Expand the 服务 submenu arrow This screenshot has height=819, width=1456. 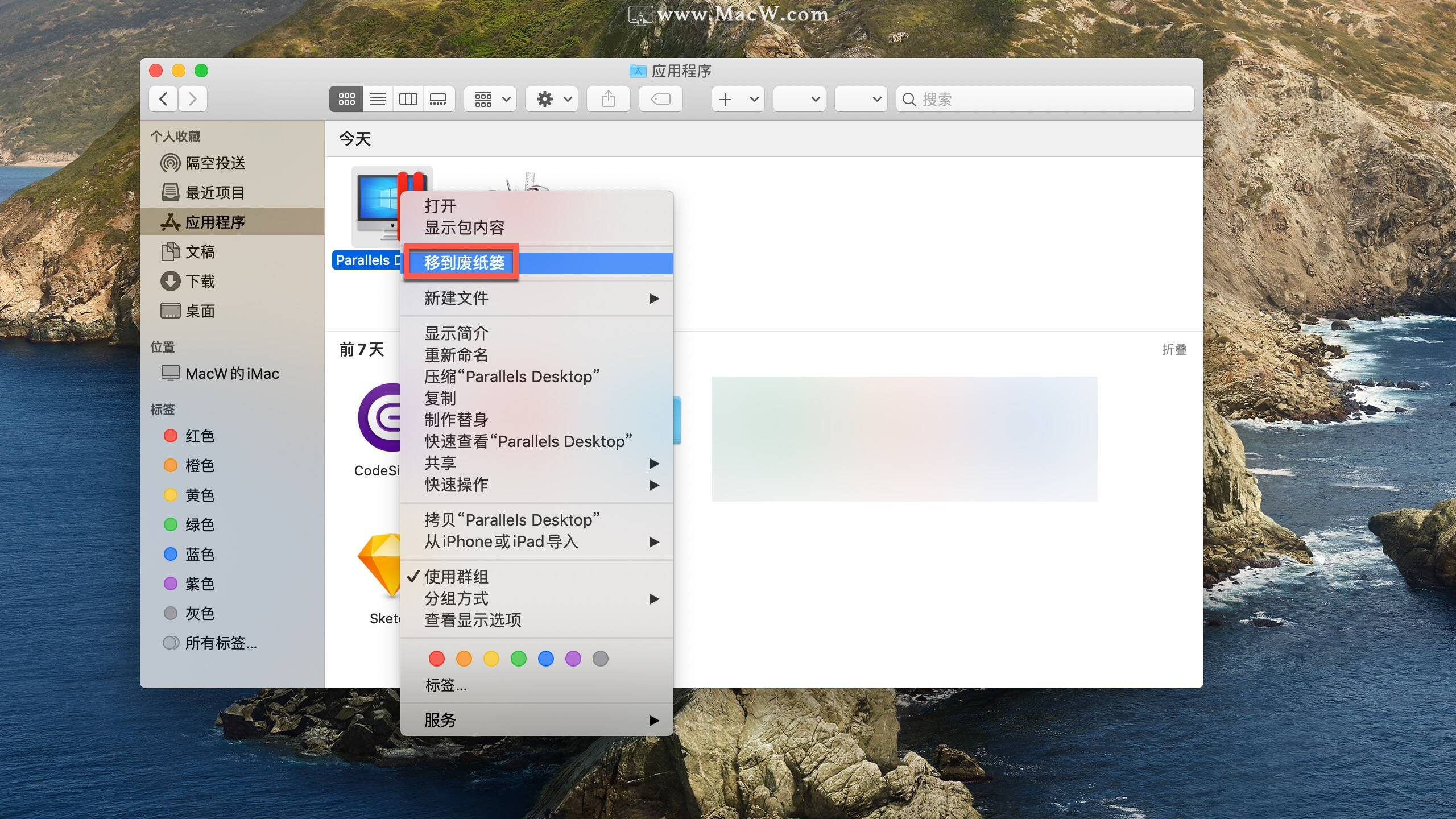[654, 721]
